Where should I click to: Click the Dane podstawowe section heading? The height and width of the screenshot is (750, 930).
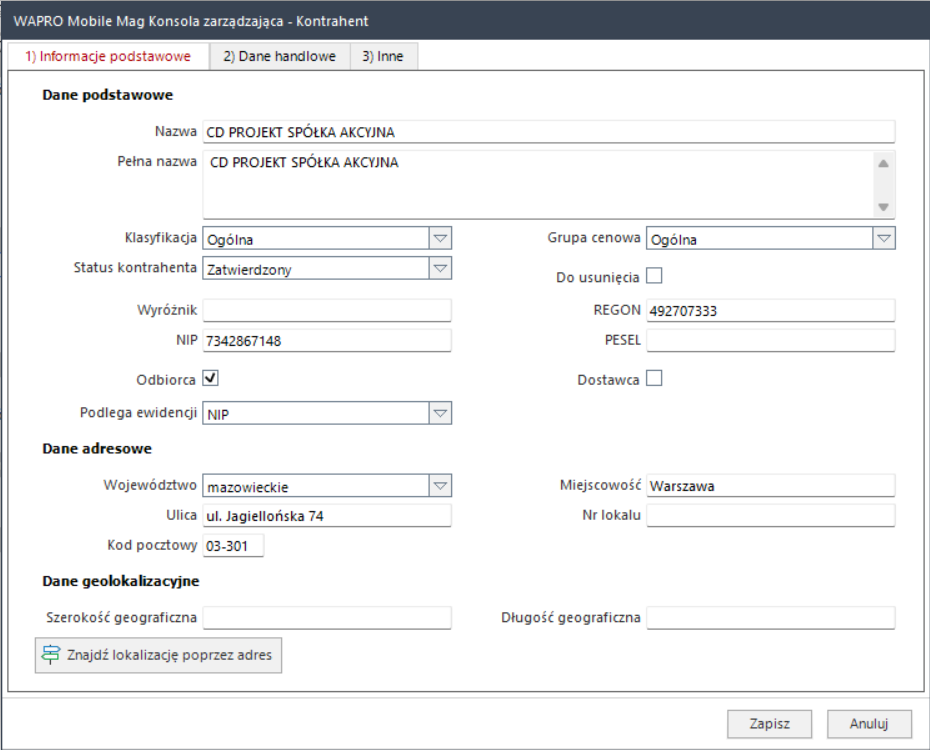tap(107, 95)
